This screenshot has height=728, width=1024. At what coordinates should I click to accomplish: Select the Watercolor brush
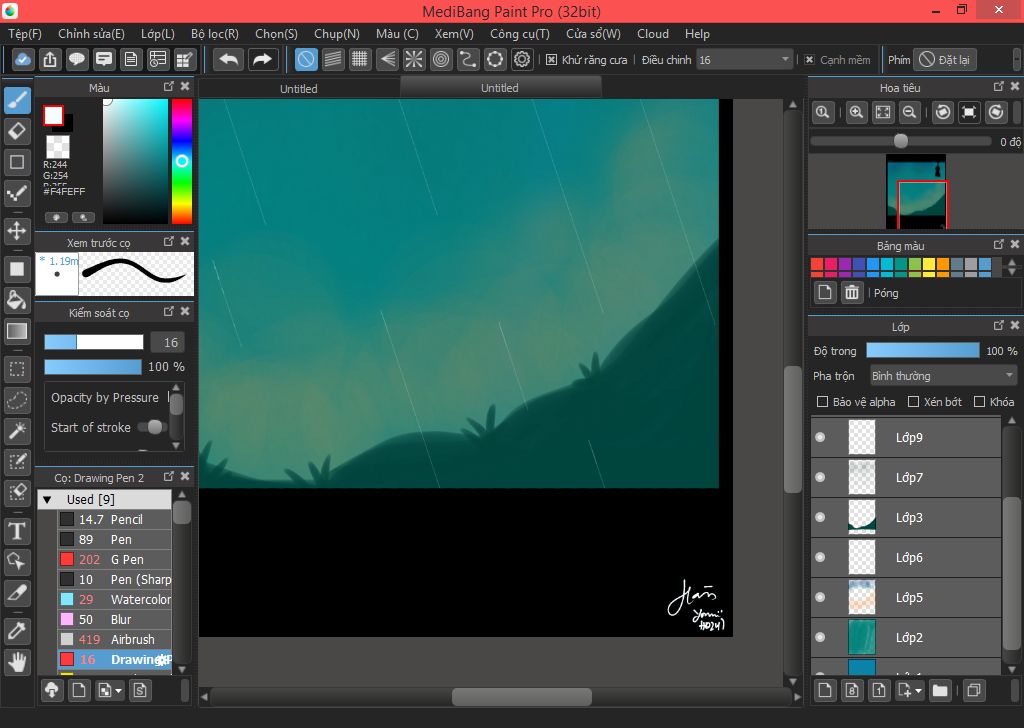click(114, 599)
